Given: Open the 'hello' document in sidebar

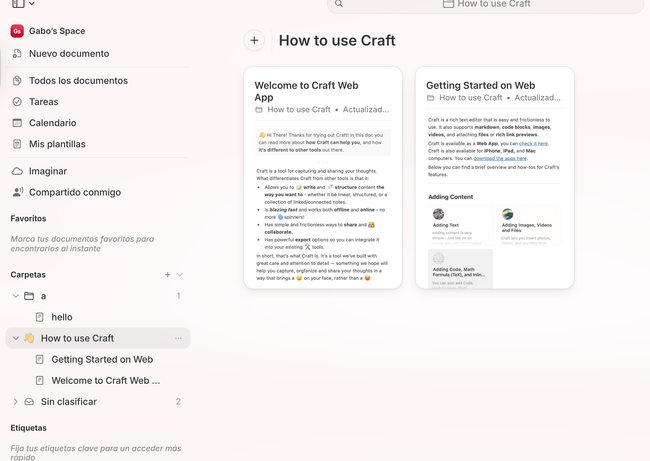Looking at the screenshot, I should pyautogui.click(x=61, y=317).
